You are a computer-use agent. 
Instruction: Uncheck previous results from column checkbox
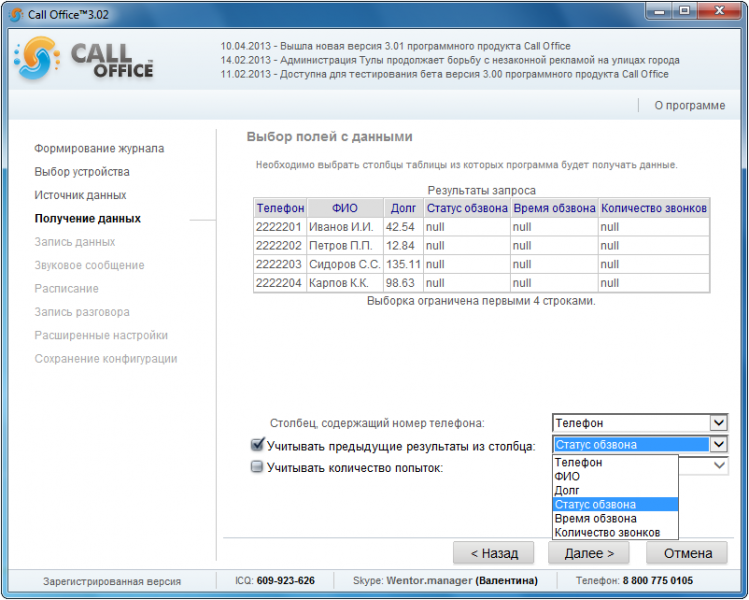pos(257,445)
